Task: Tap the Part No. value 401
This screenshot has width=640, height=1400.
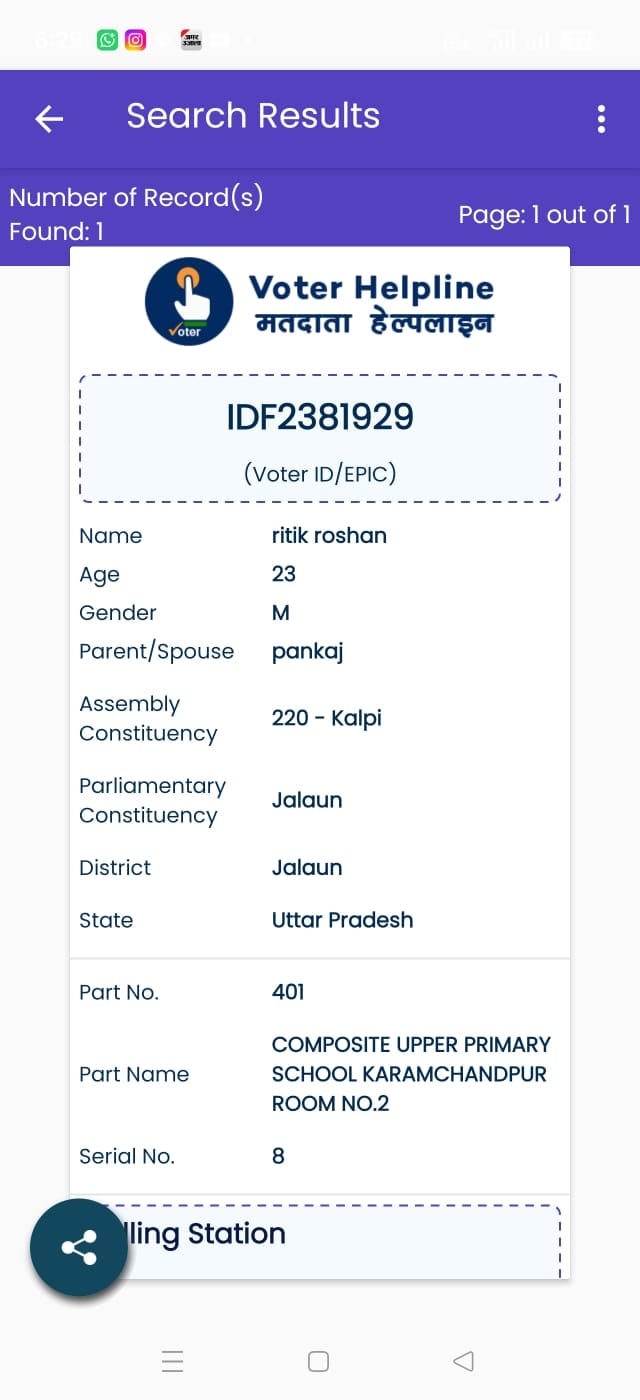Action: click(x=288, y=992)
